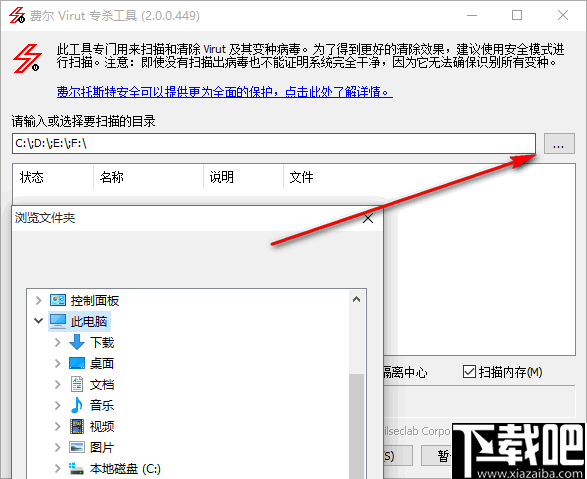Click the folder tree scrollbar up arrow
The width and height of the screenshot is (587, 479).
(x=356, y=299)
